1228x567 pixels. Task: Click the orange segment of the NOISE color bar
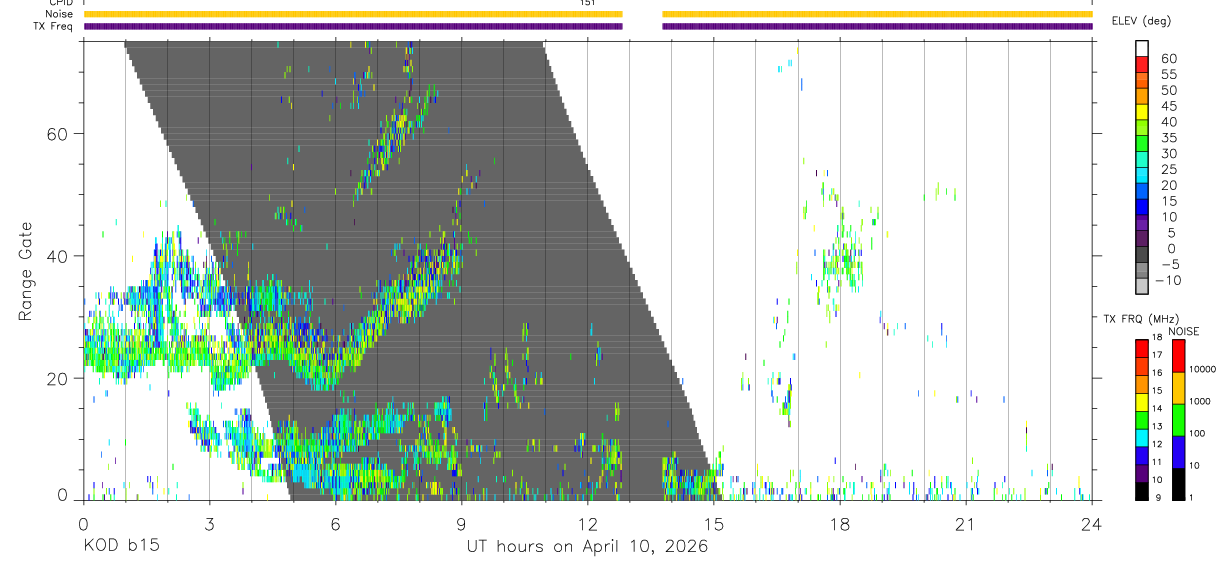(1178, 388)
